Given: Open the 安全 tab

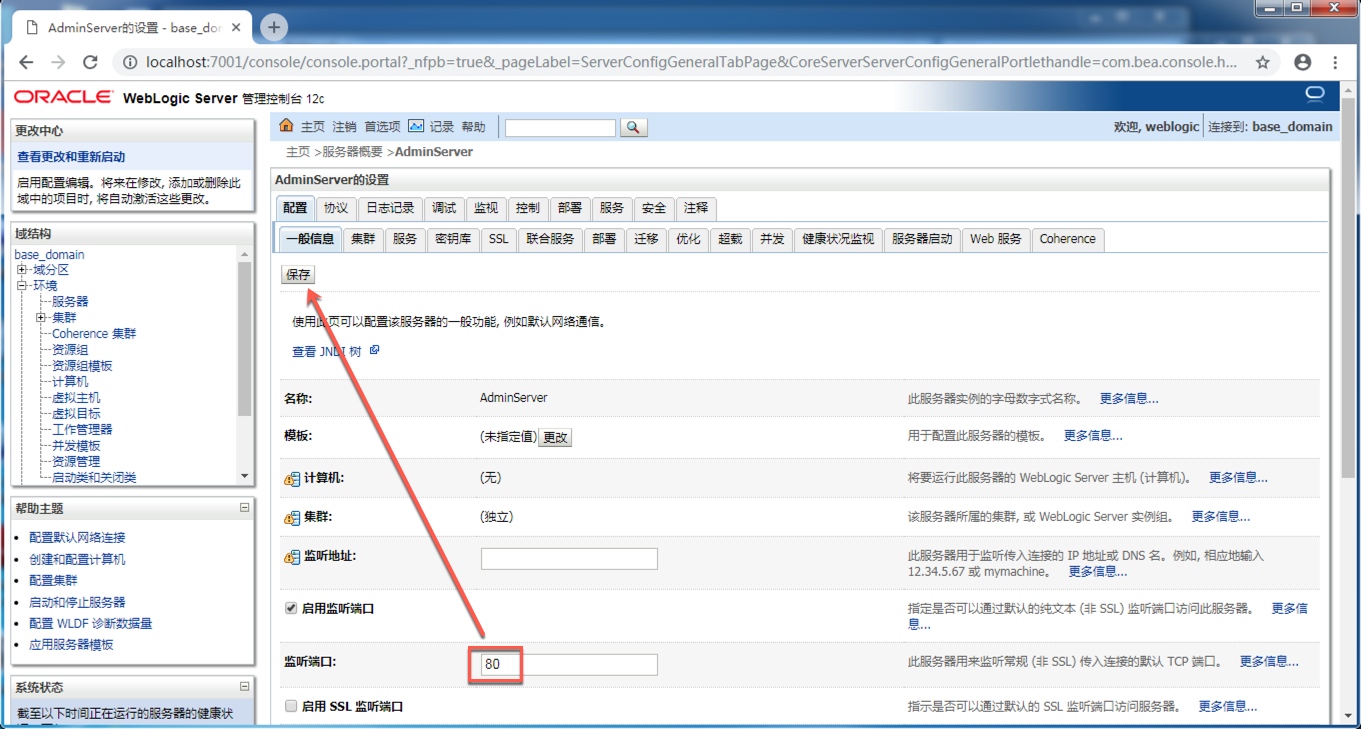Looking at the screenshot, I should (654, 208).
